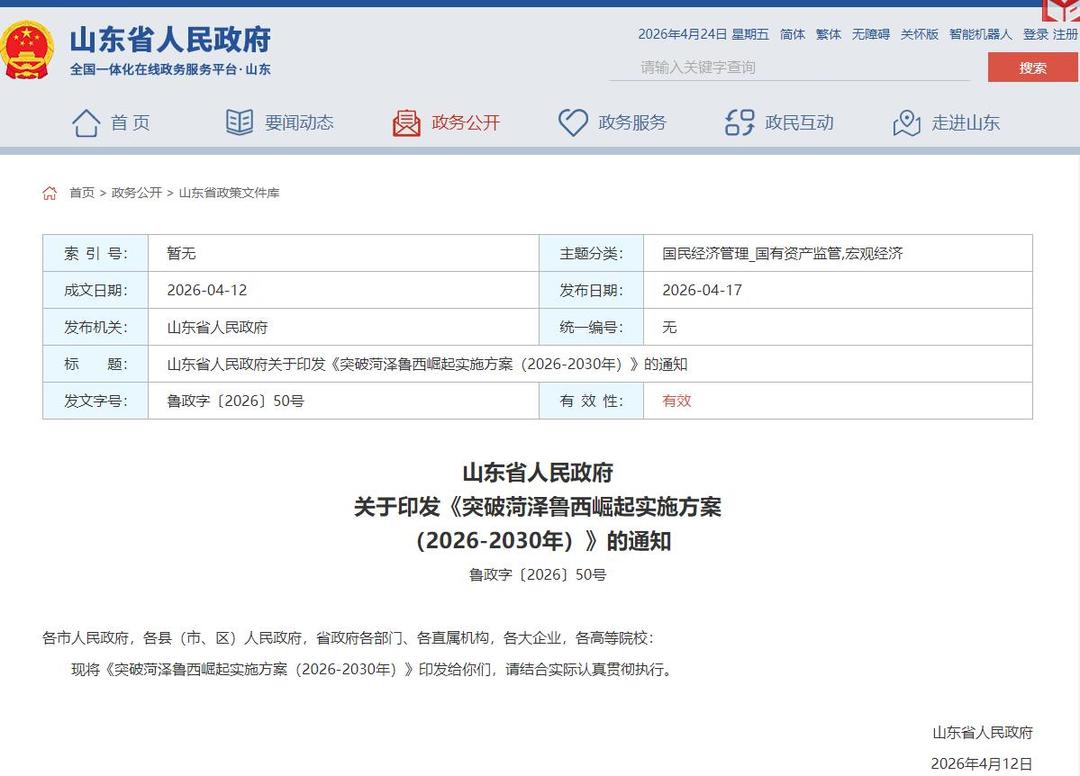Click the 登录 login link
The image size is (1080, 776).
click(x=1036, y=34)
